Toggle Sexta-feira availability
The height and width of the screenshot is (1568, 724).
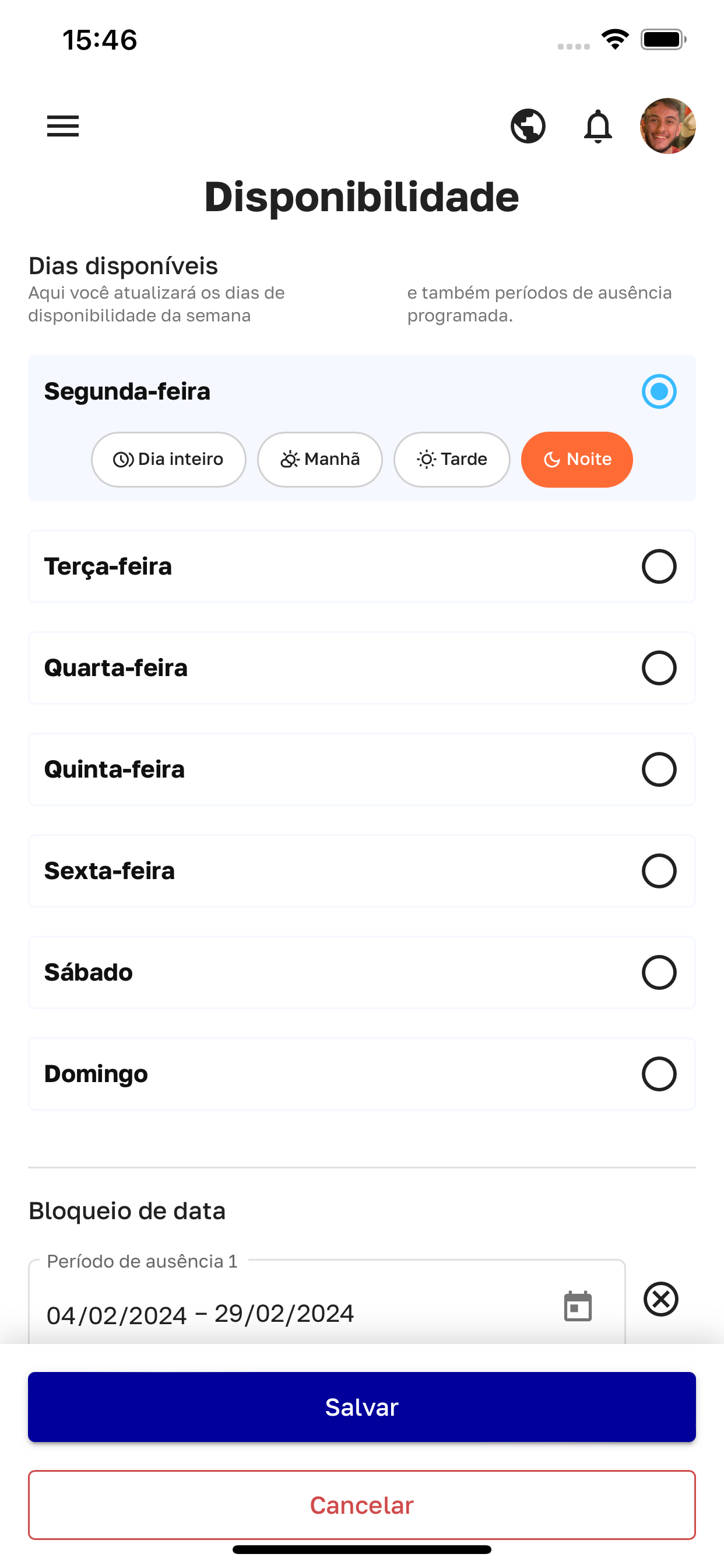point(659,871)
